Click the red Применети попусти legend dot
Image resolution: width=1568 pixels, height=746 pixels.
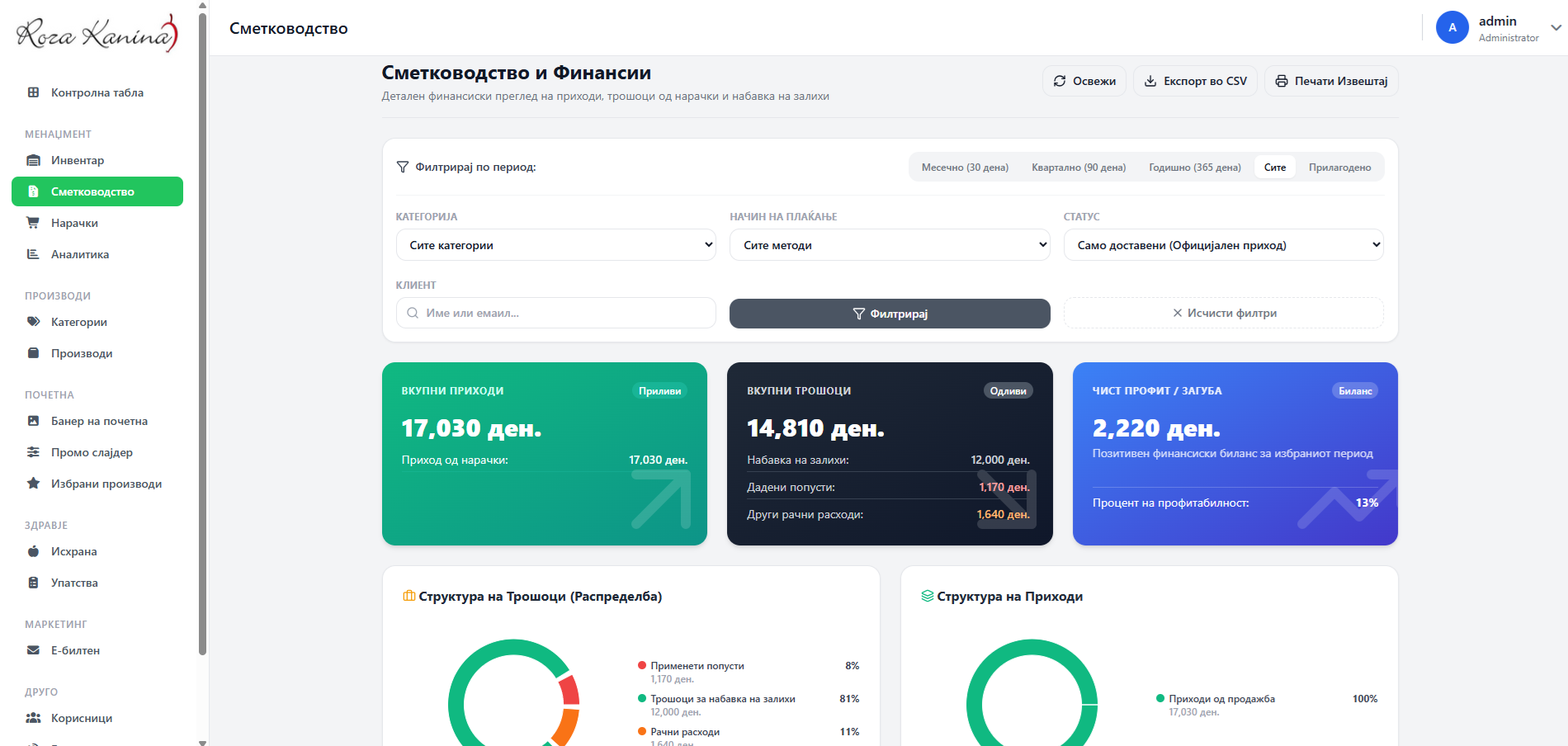pos(642,665)
